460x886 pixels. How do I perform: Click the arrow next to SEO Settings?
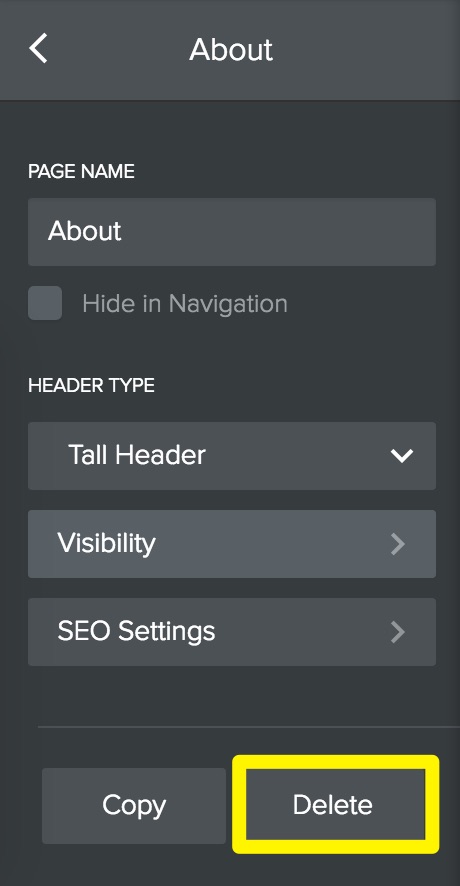398,632
